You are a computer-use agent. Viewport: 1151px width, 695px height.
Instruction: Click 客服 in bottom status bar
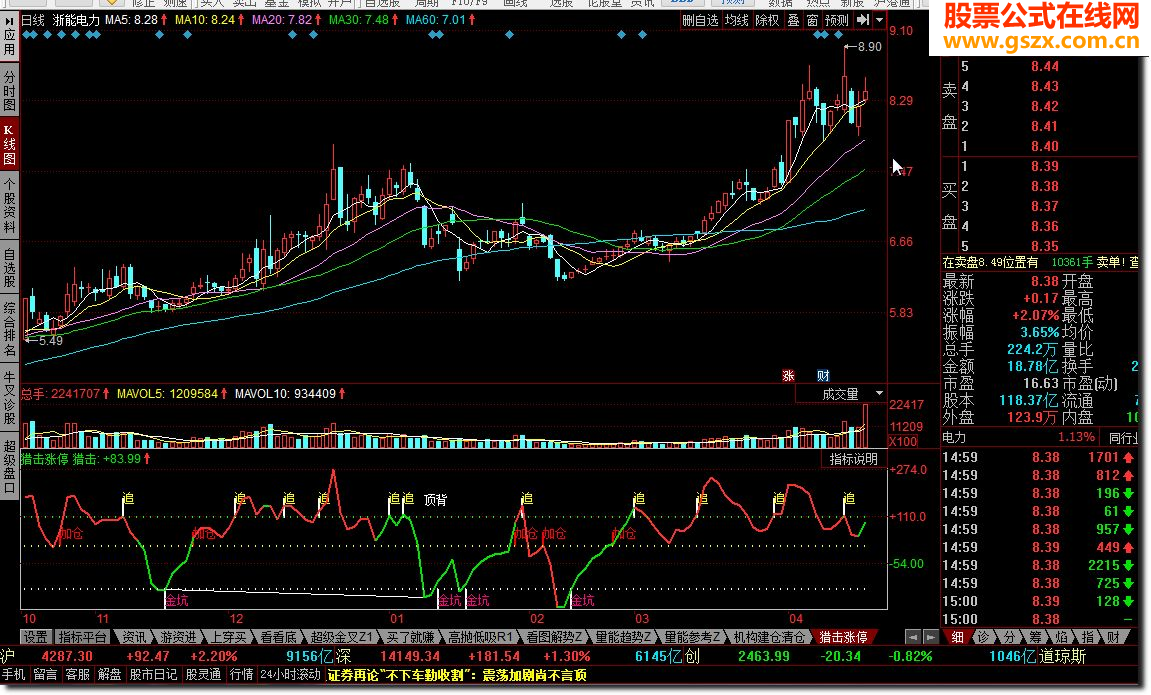coord(77,674)
